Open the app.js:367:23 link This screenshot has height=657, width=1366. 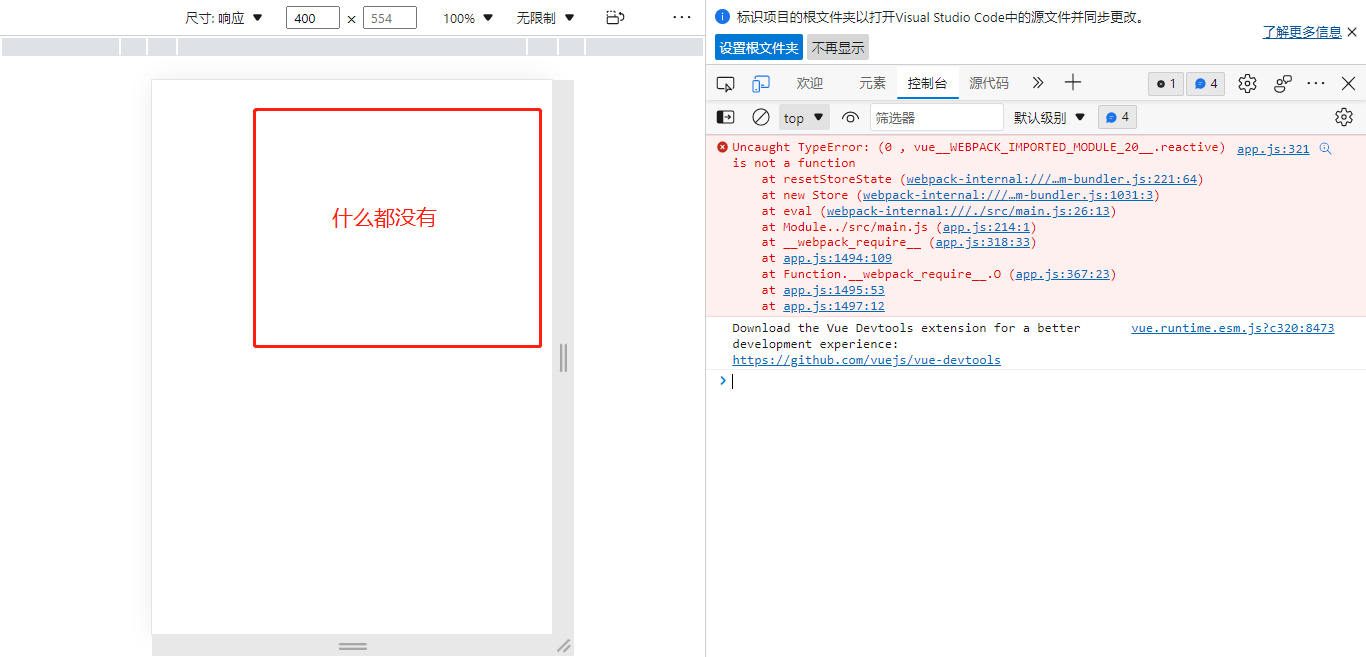point(1062,274)
